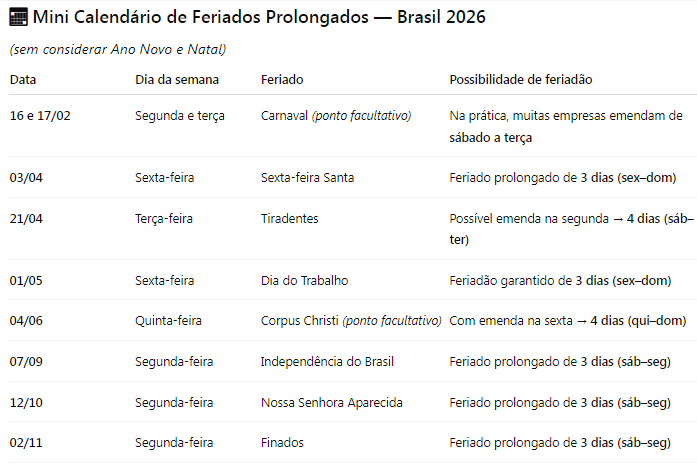Click the '12/10' date cell

click(26, 402)
